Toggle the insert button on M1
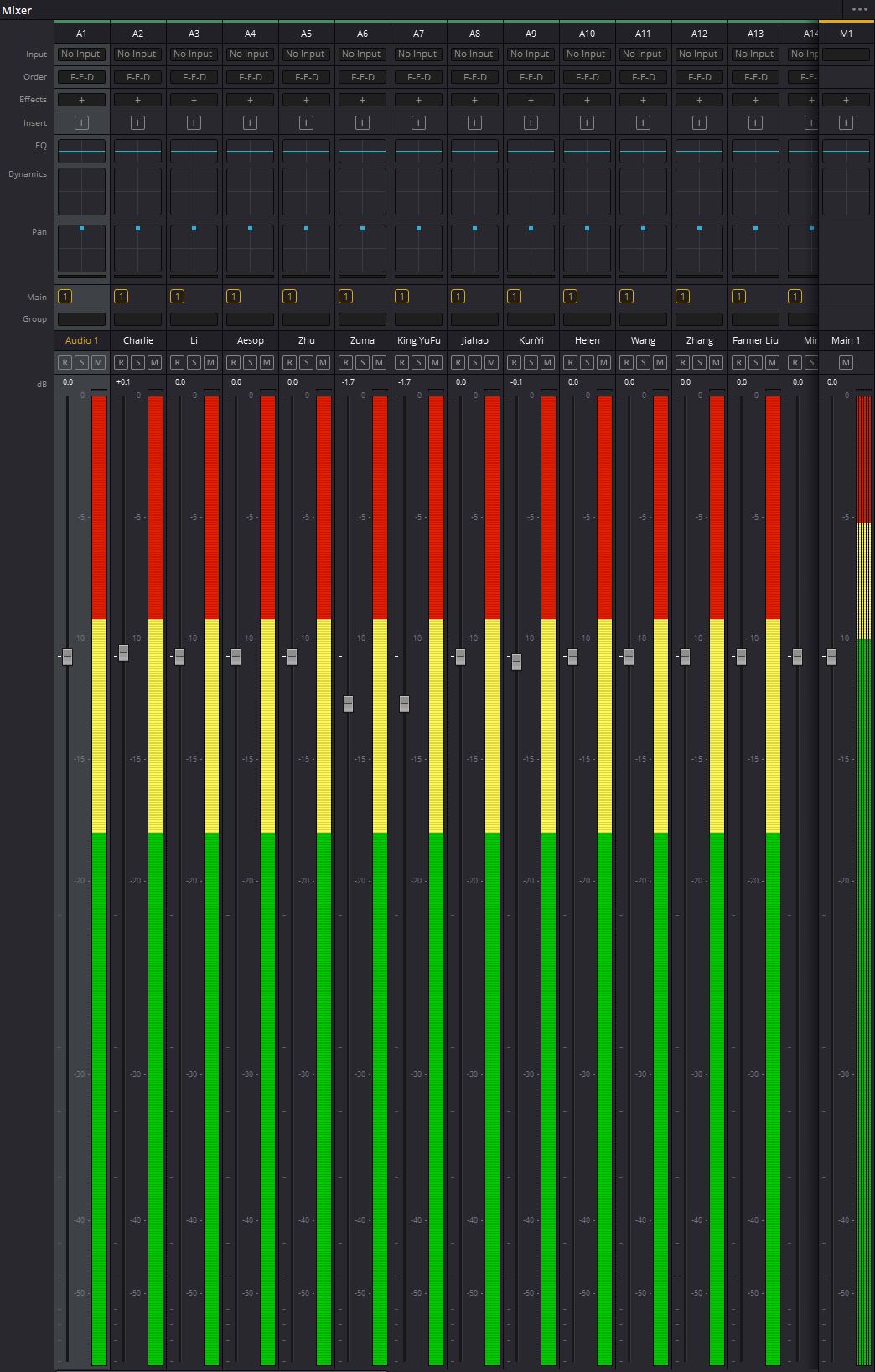 (x=846, y=123)
